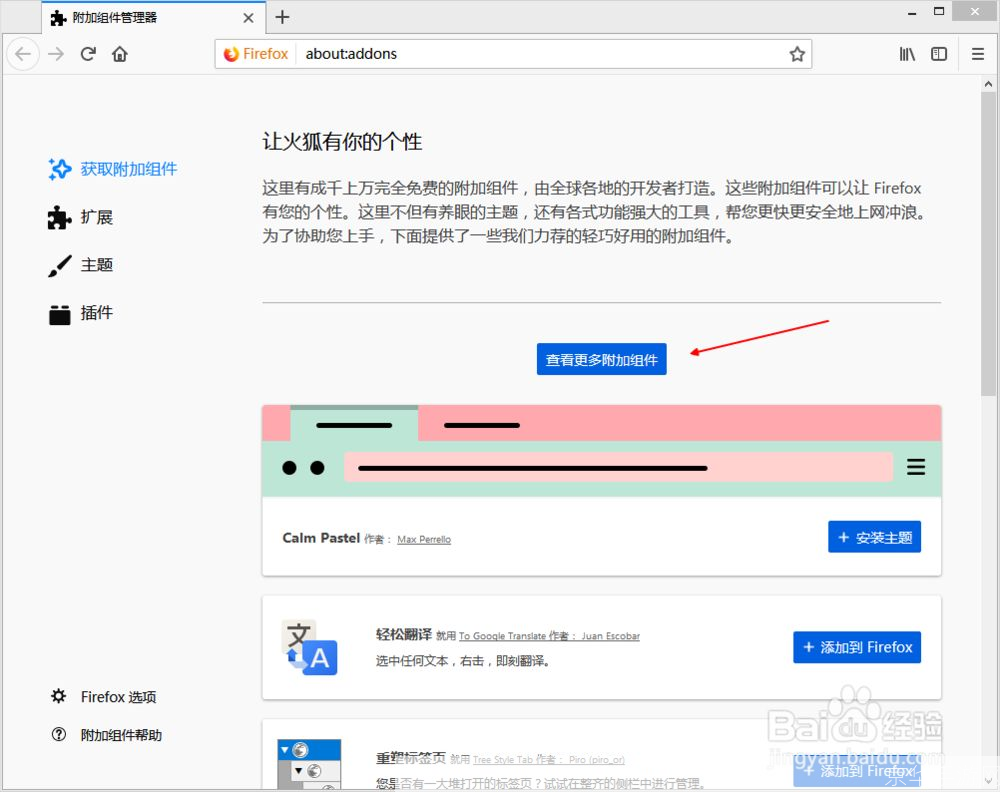Add 轻松翻译 to Firefox

857,647
